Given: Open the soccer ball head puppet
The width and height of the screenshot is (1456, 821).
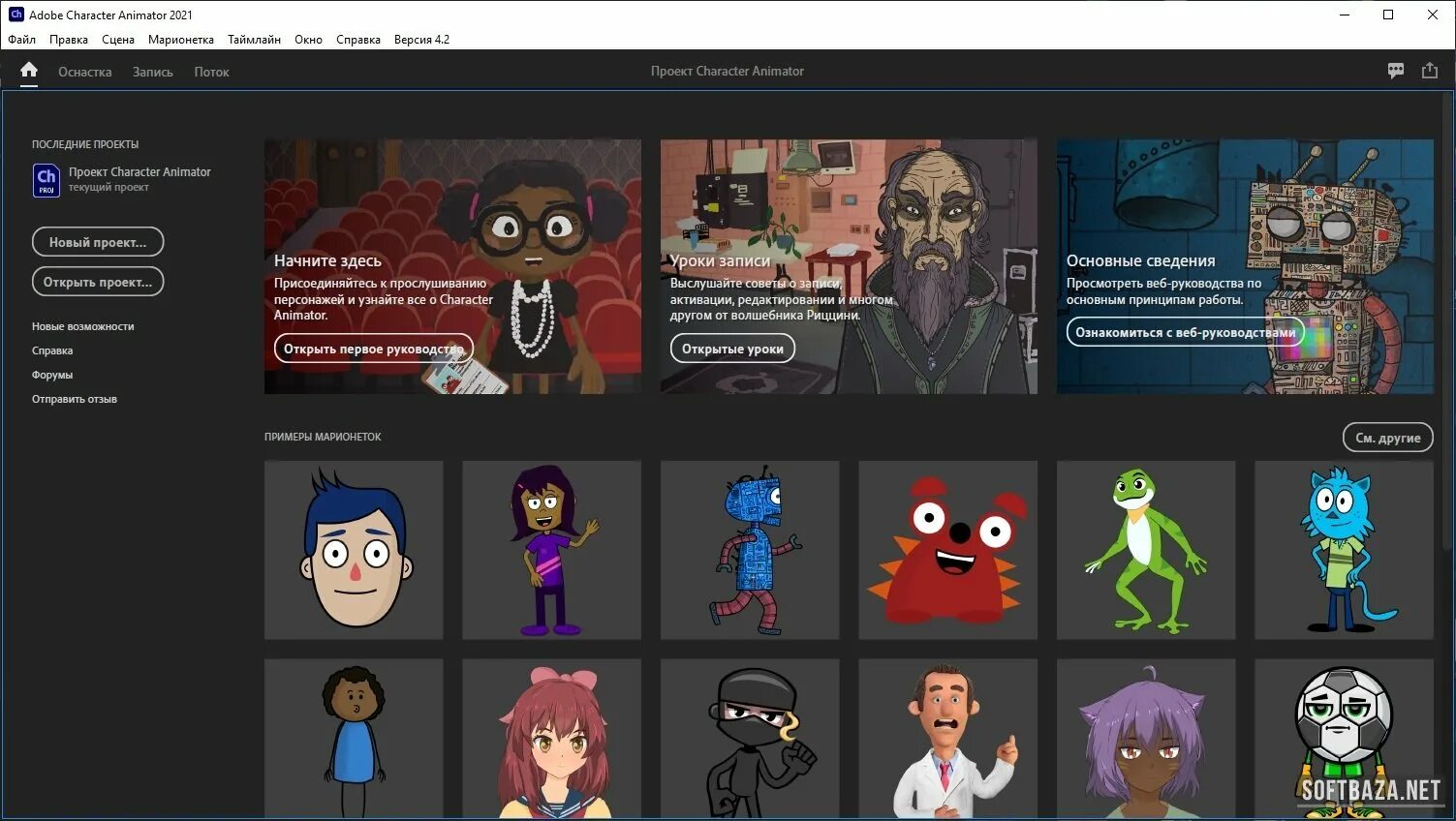Looking at the screenshot, I should (1344, 739).
